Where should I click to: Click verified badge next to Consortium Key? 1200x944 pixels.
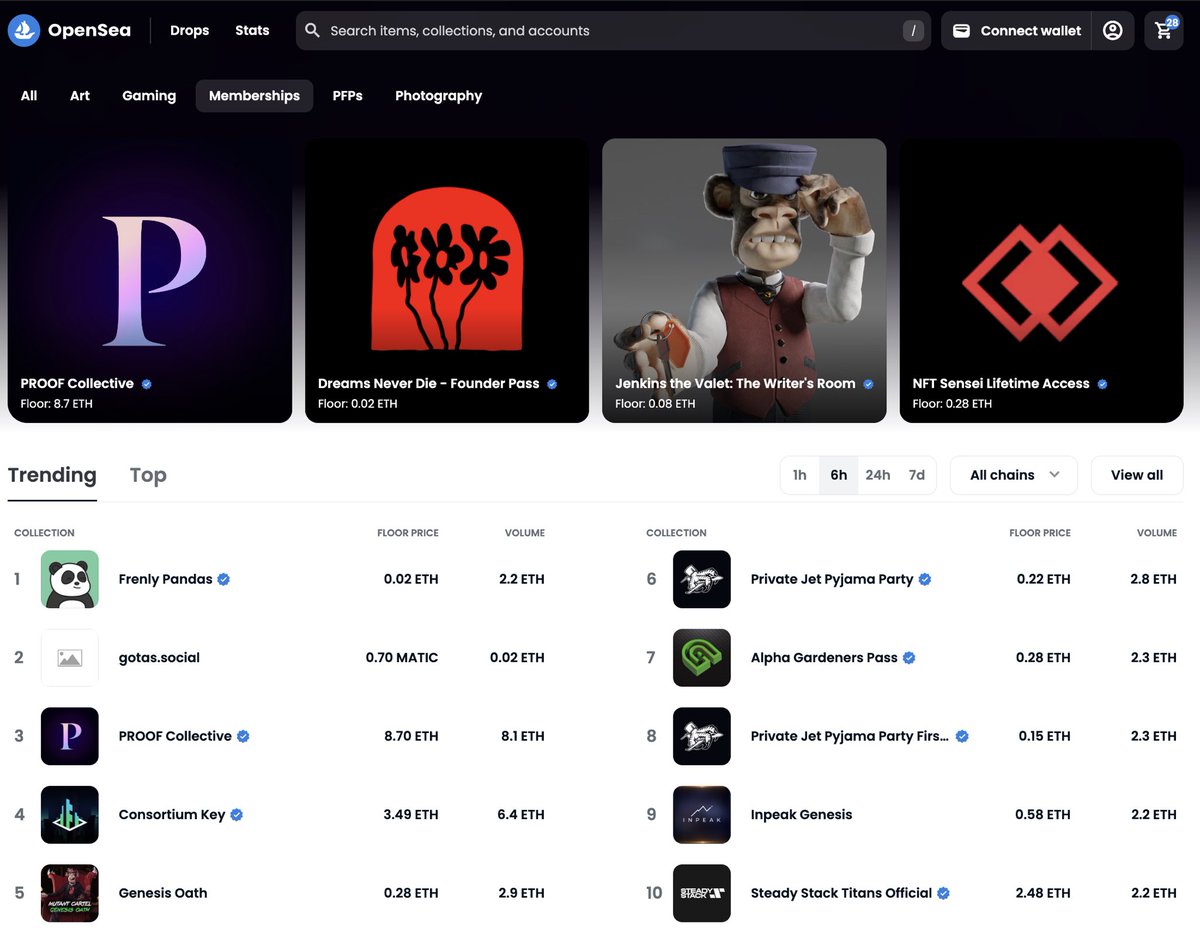pyautogui.click(x=237, y=815)
